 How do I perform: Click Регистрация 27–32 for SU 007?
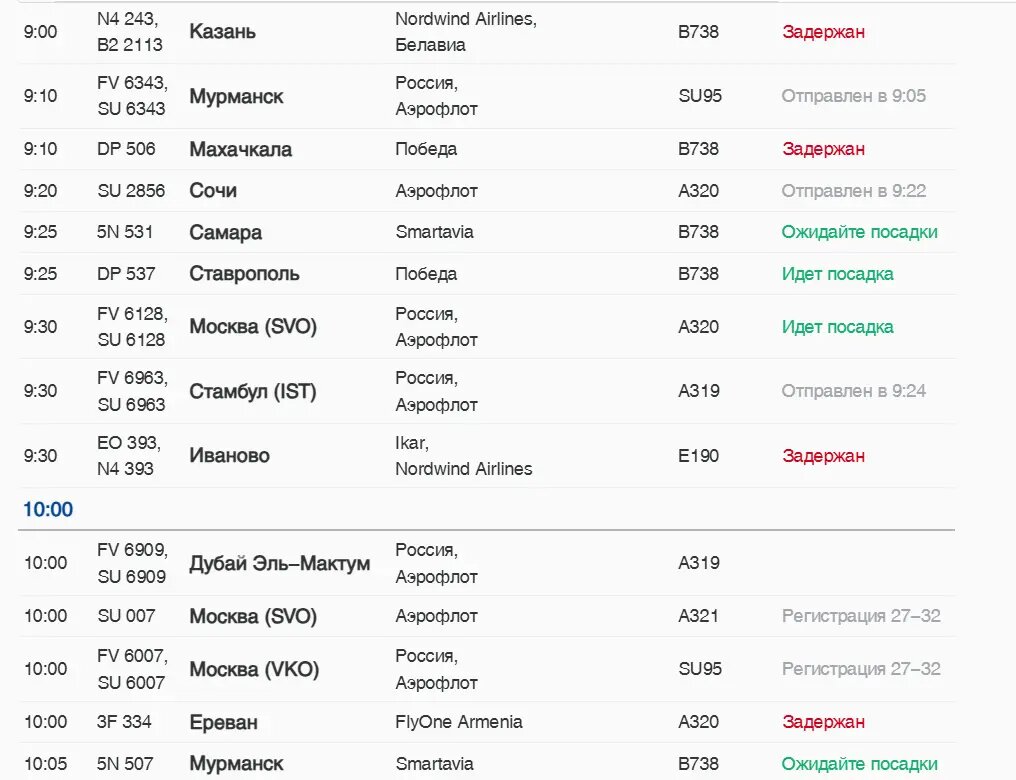(860, 616)
